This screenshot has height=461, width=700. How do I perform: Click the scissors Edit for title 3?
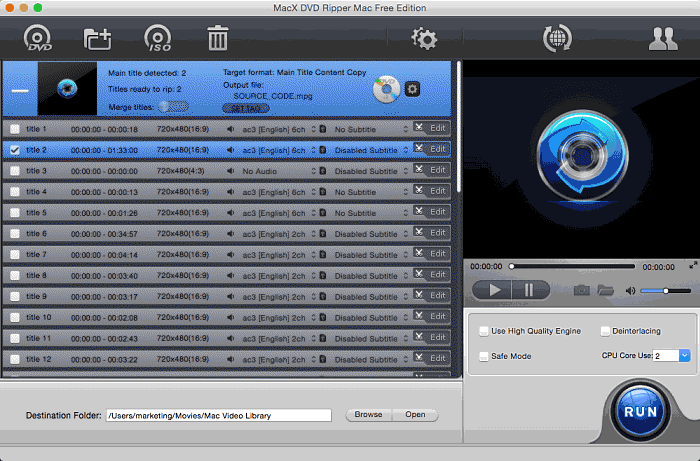click(x=431, y=170)
